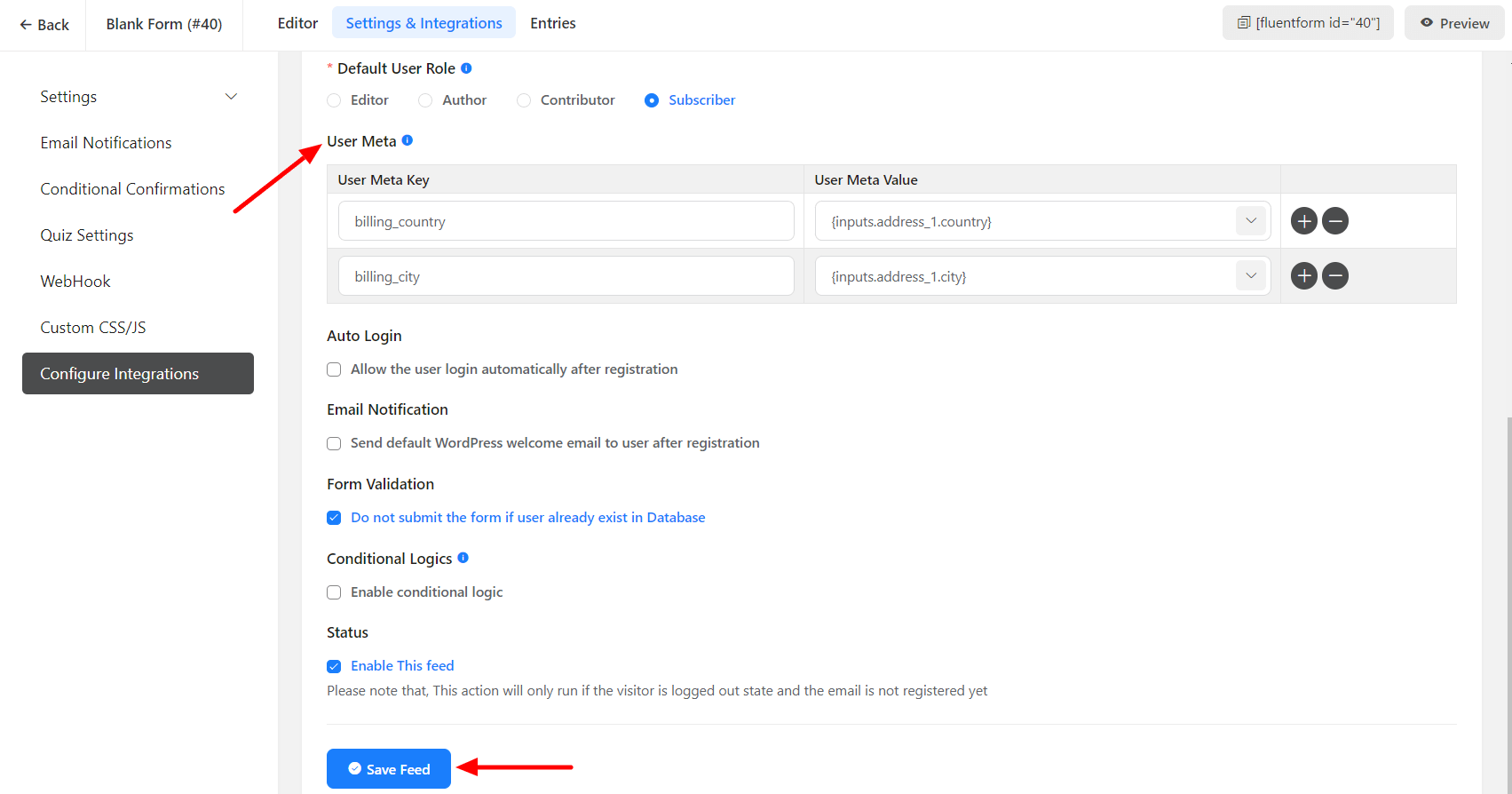Open the address_1.country value dropdown
This screenshot has height=794, width=1512.
tap(1250, 221)
